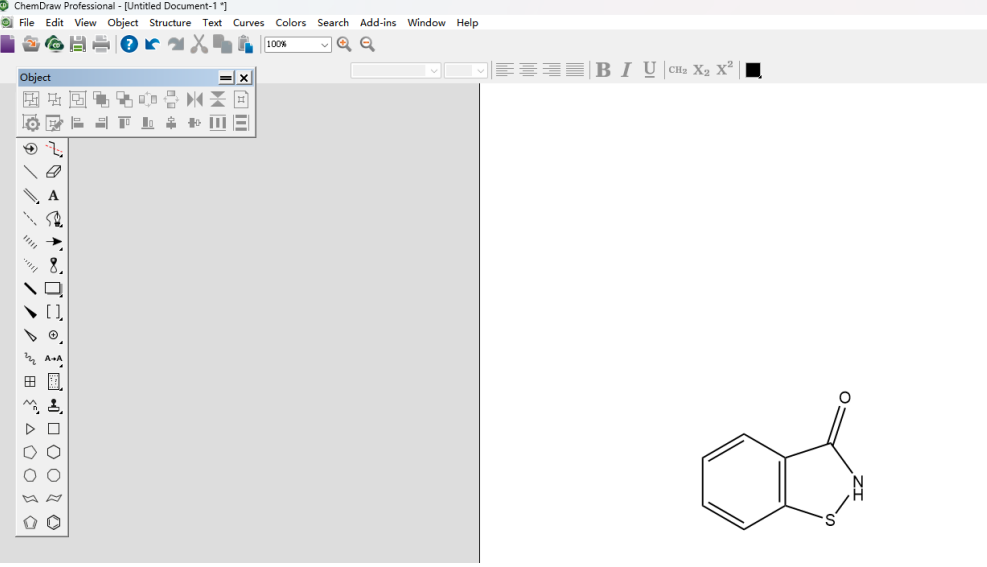The image size is (987, 567).
Task: Toggle Bold text formatting
Action: tap(603, 70)
